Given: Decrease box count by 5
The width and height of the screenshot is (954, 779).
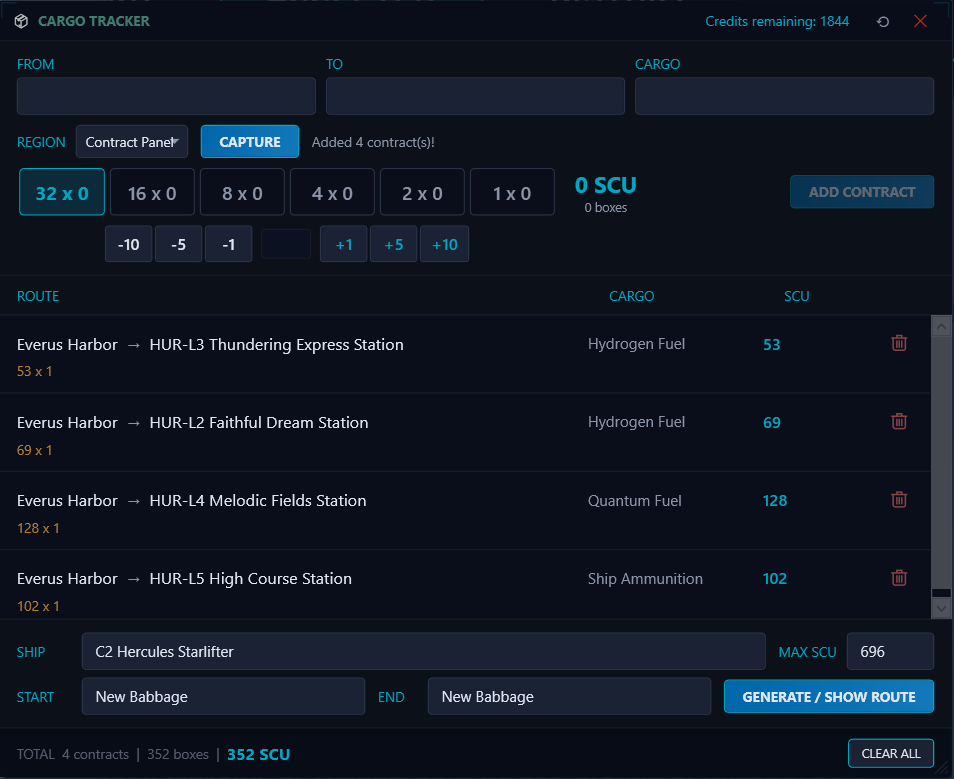Looking at the screenshot, I should coord(178,244).
